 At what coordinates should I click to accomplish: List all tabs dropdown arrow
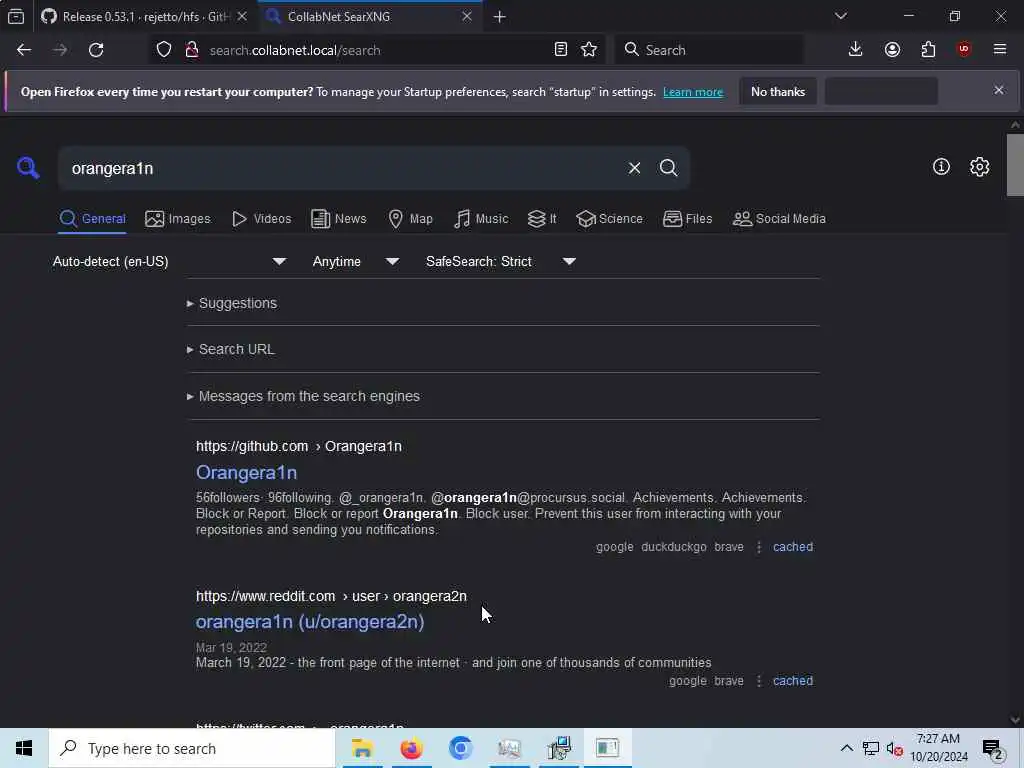[840, 16]
